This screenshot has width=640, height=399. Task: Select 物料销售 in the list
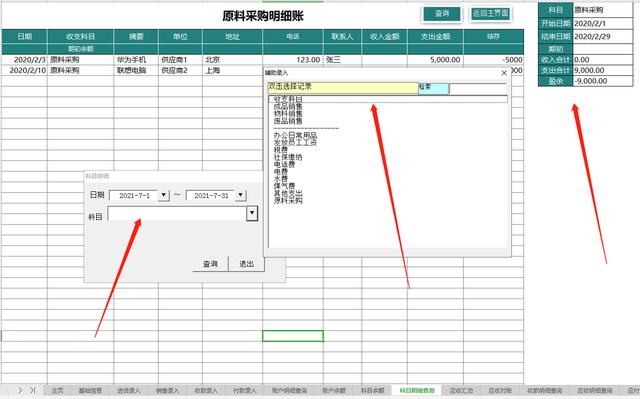pos(288,114)
